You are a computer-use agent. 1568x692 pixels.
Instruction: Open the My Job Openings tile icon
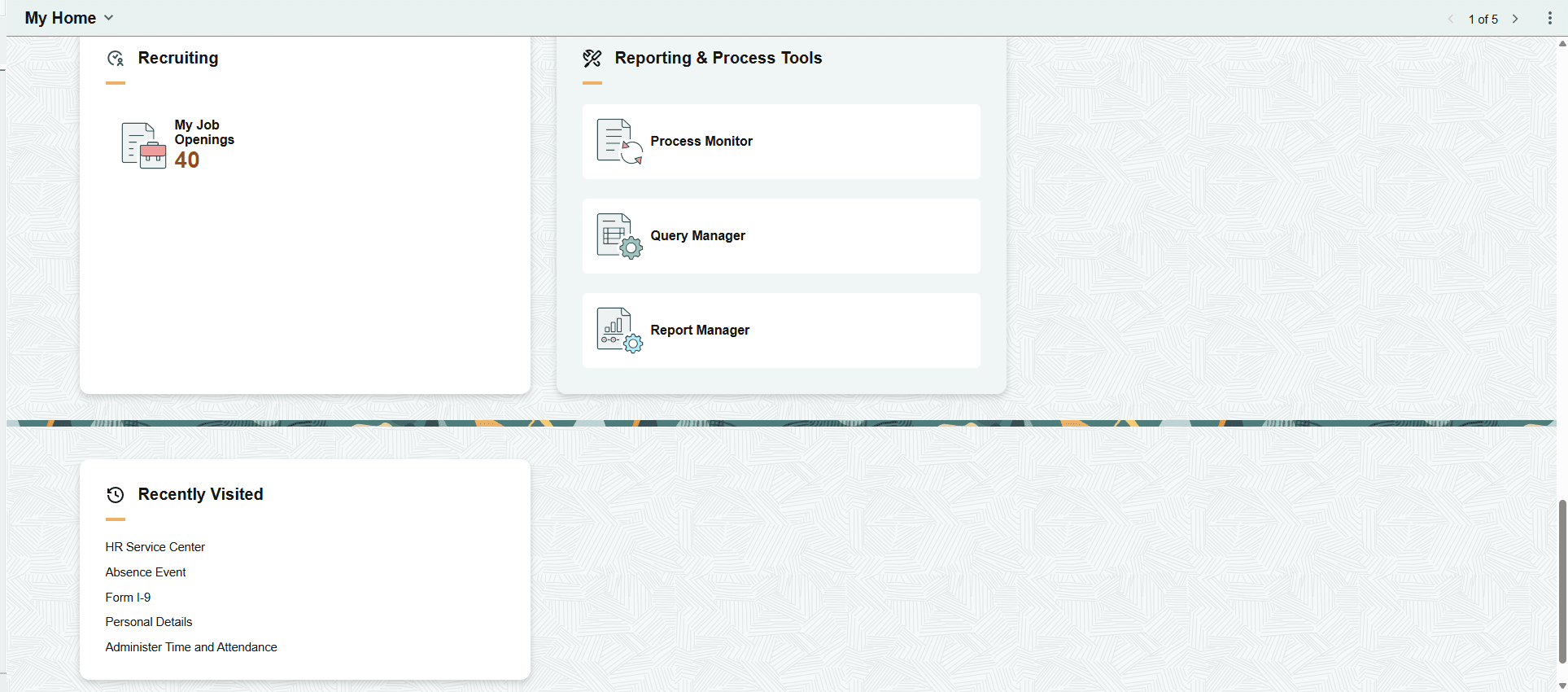pos(144,145)
